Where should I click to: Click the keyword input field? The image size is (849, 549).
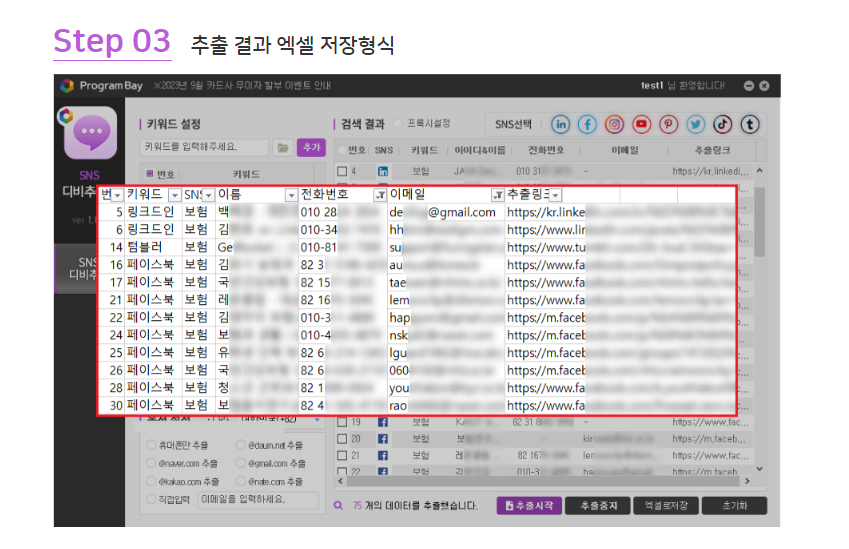click(205, 147)
